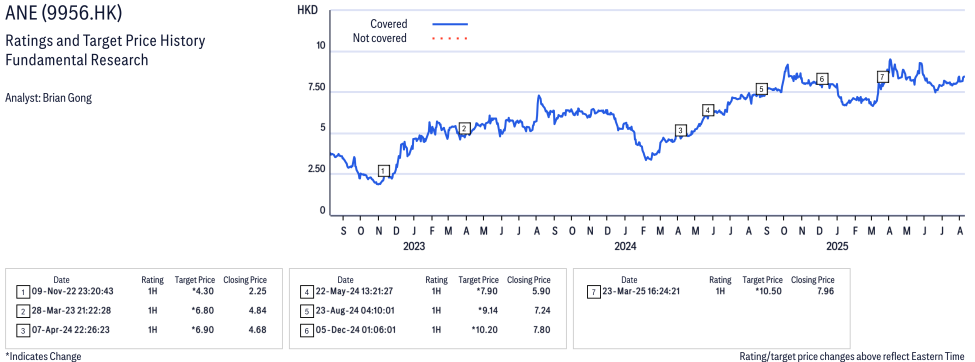Click 1H rating in the 22-May-24 row

click(437, 291)
